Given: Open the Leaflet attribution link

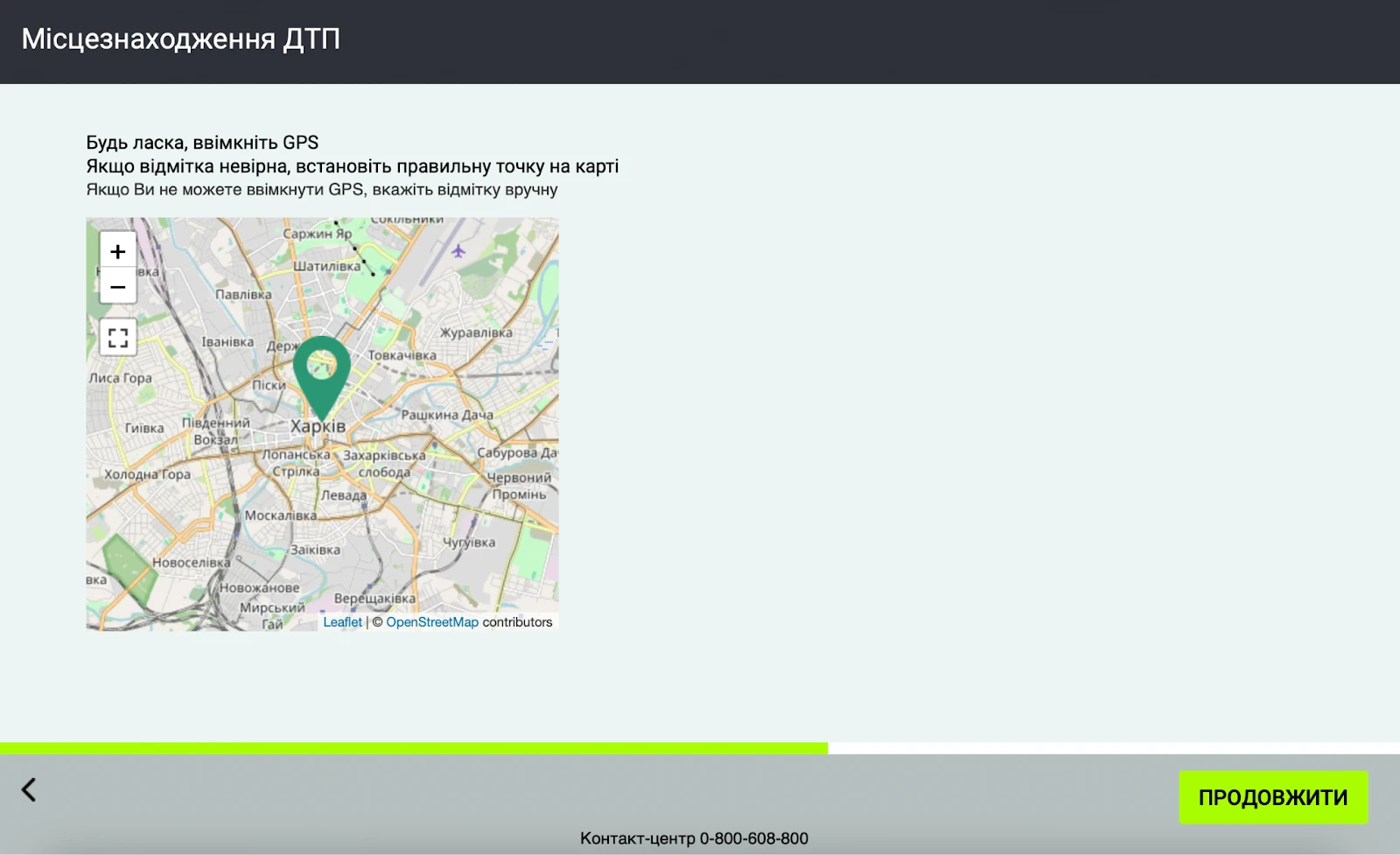Looking at the screenshot, I should coord(342,622).
